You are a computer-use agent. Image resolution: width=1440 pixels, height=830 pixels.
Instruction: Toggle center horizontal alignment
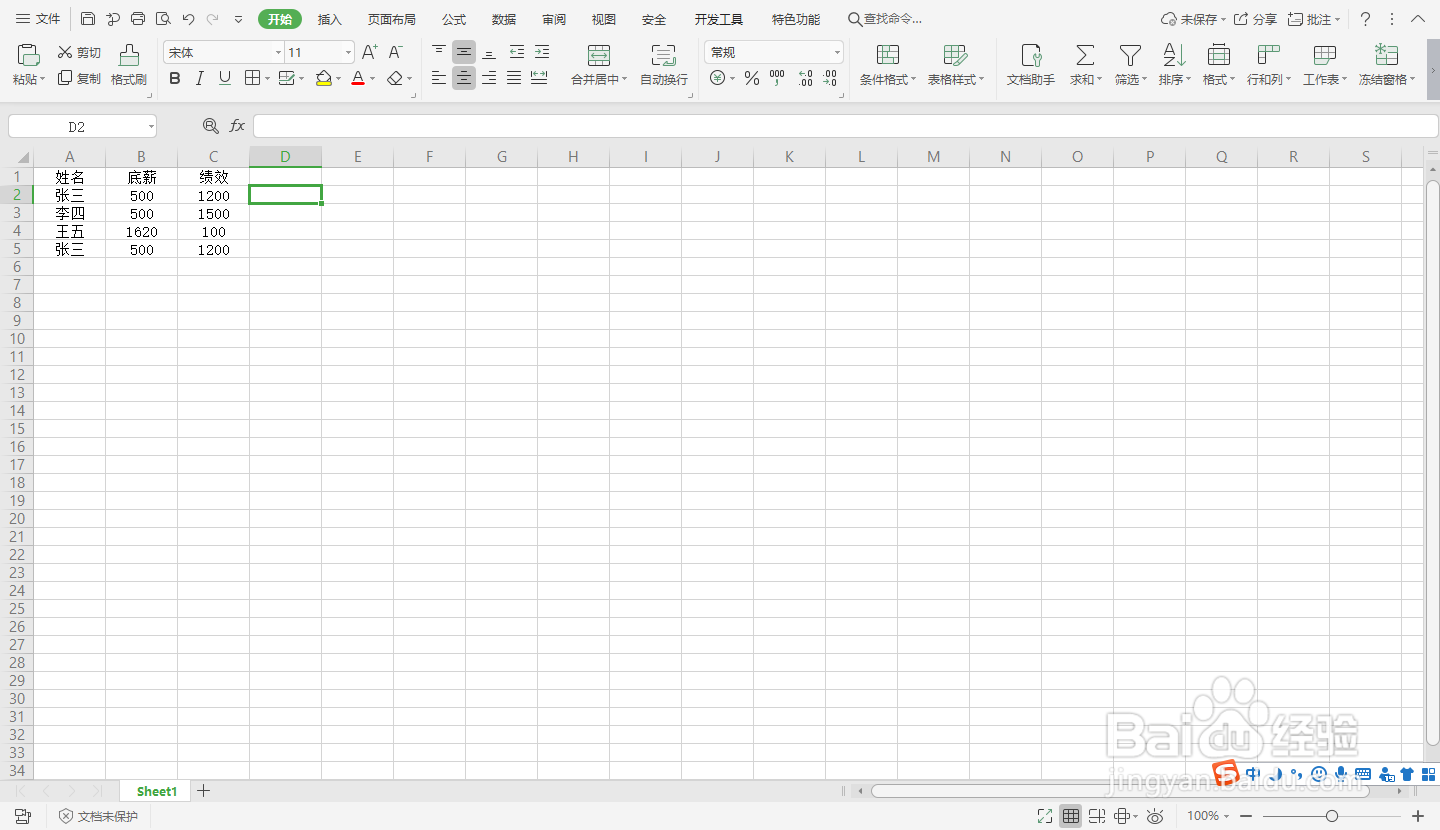464,78
